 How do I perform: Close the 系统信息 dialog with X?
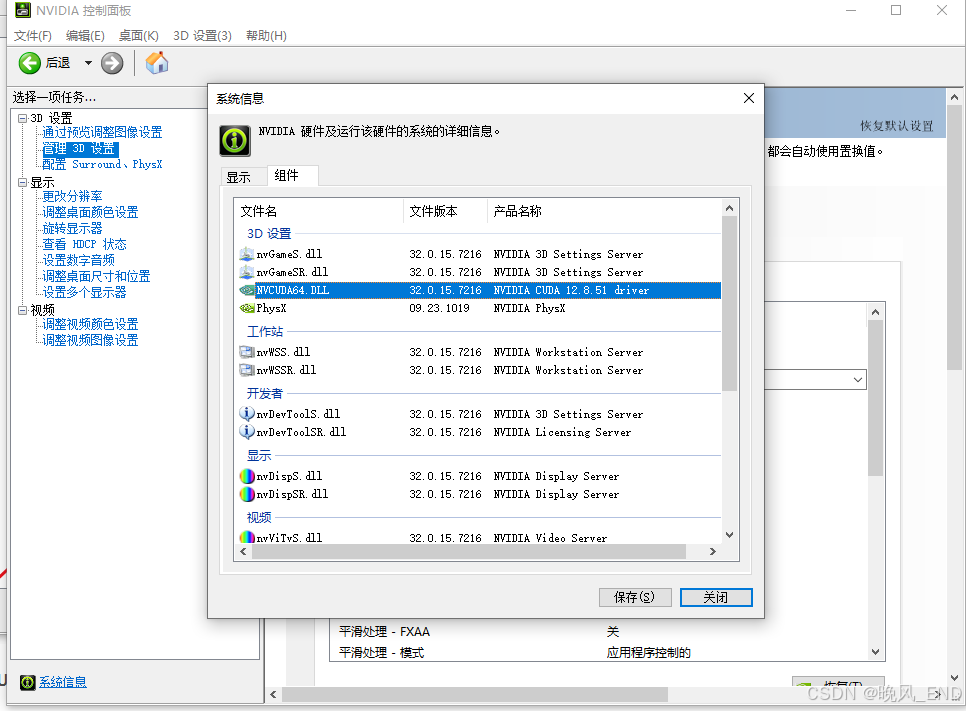(749, 98)
